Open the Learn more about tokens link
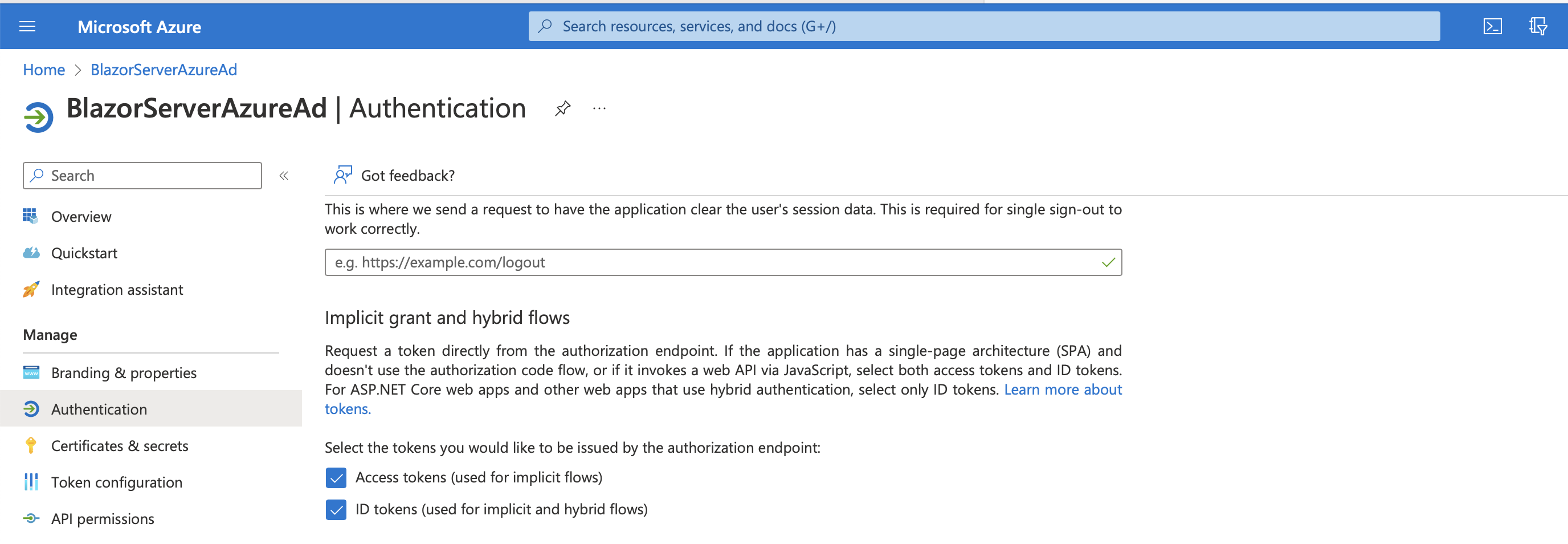 1063,389
